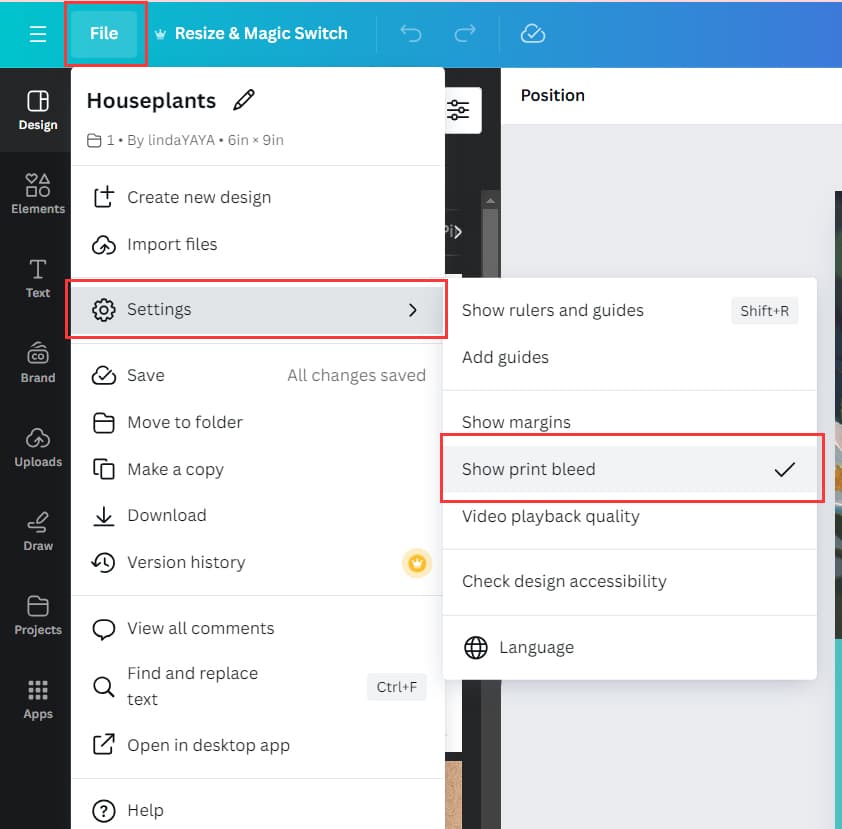Click the filter sliders icon
This screenshot has width=842, height=829.
458,110
